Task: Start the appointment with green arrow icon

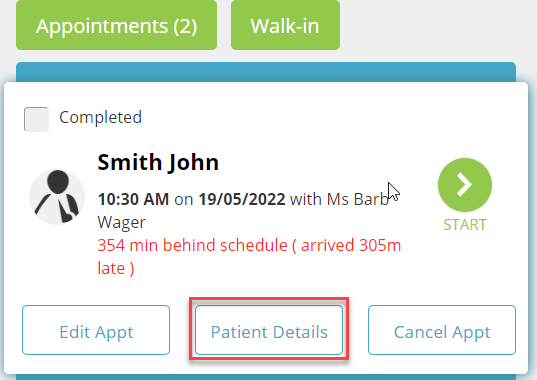Action: 465,185
